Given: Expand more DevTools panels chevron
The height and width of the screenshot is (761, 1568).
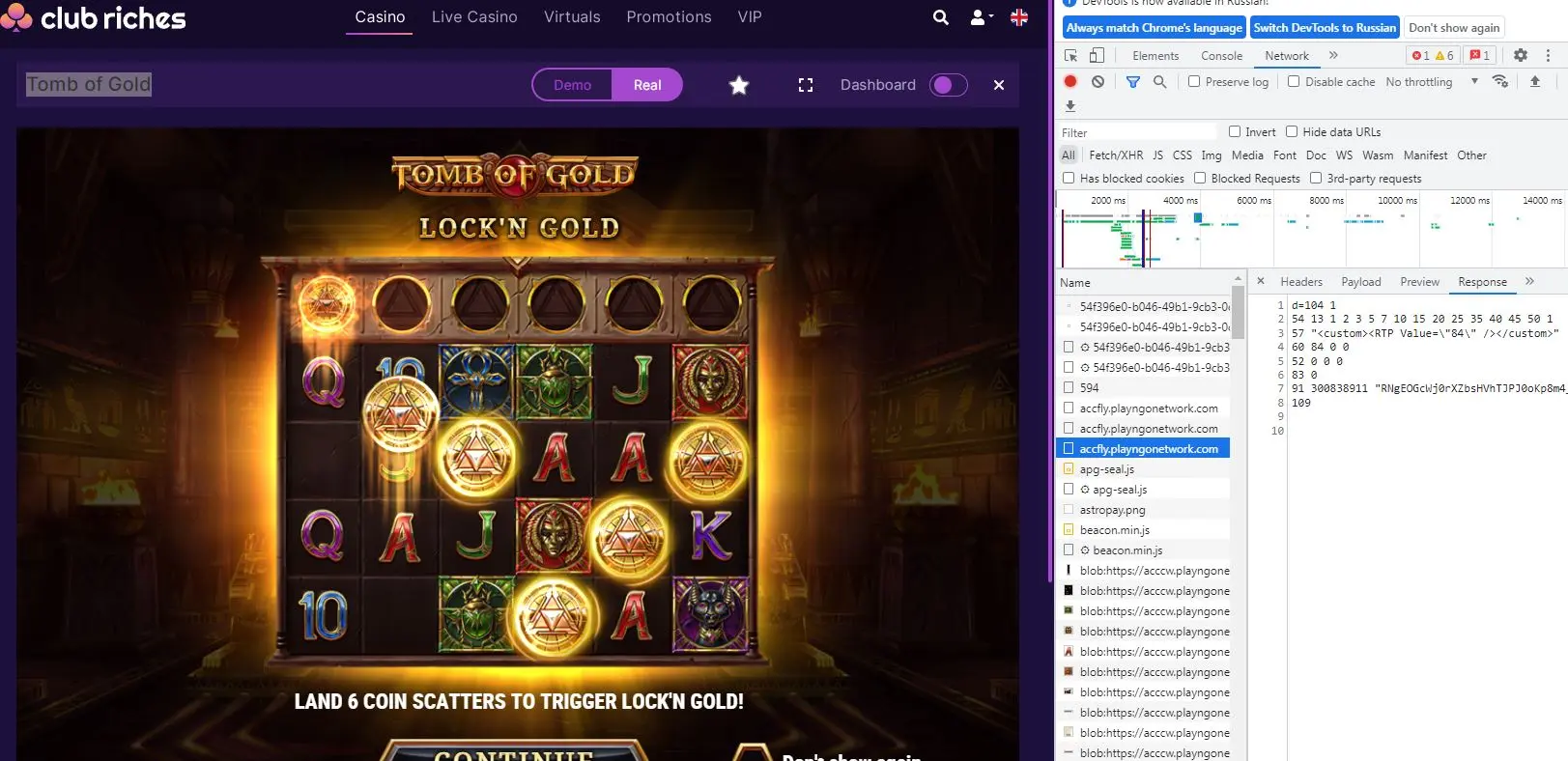Looking at the screenshot, I should 1333,55.
